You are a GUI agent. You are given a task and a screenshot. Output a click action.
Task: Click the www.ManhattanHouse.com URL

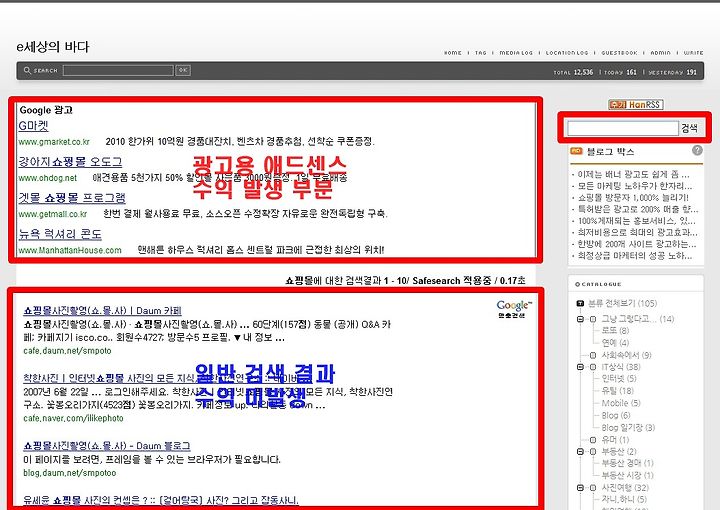(70, 250)
